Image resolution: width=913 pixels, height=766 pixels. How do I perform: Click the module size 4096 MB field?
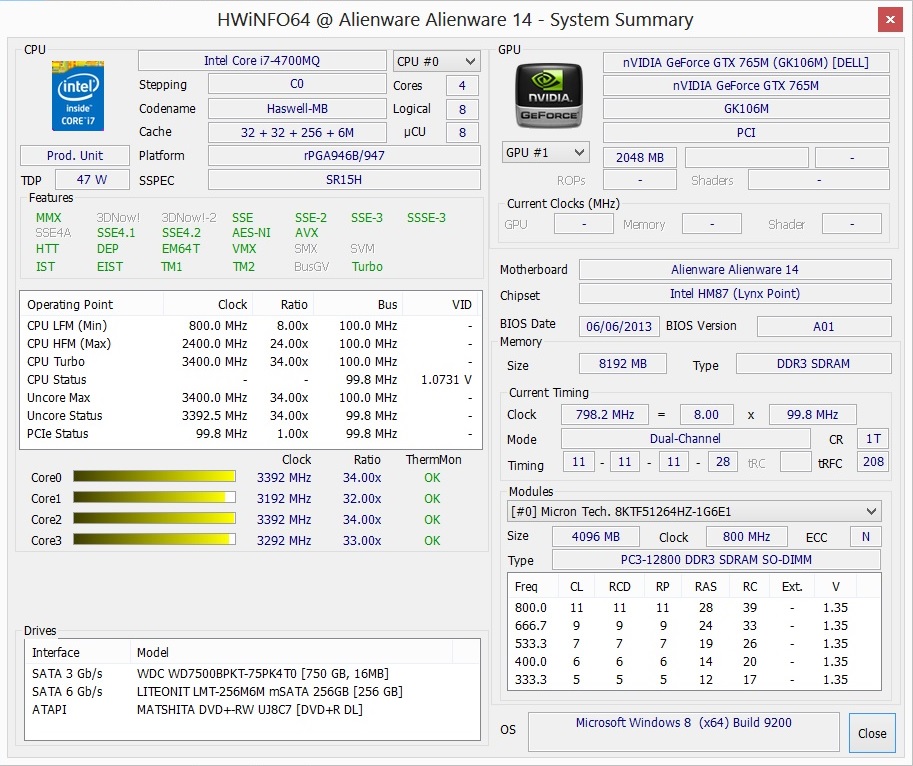pyautogui.click(x=596, y=536)
